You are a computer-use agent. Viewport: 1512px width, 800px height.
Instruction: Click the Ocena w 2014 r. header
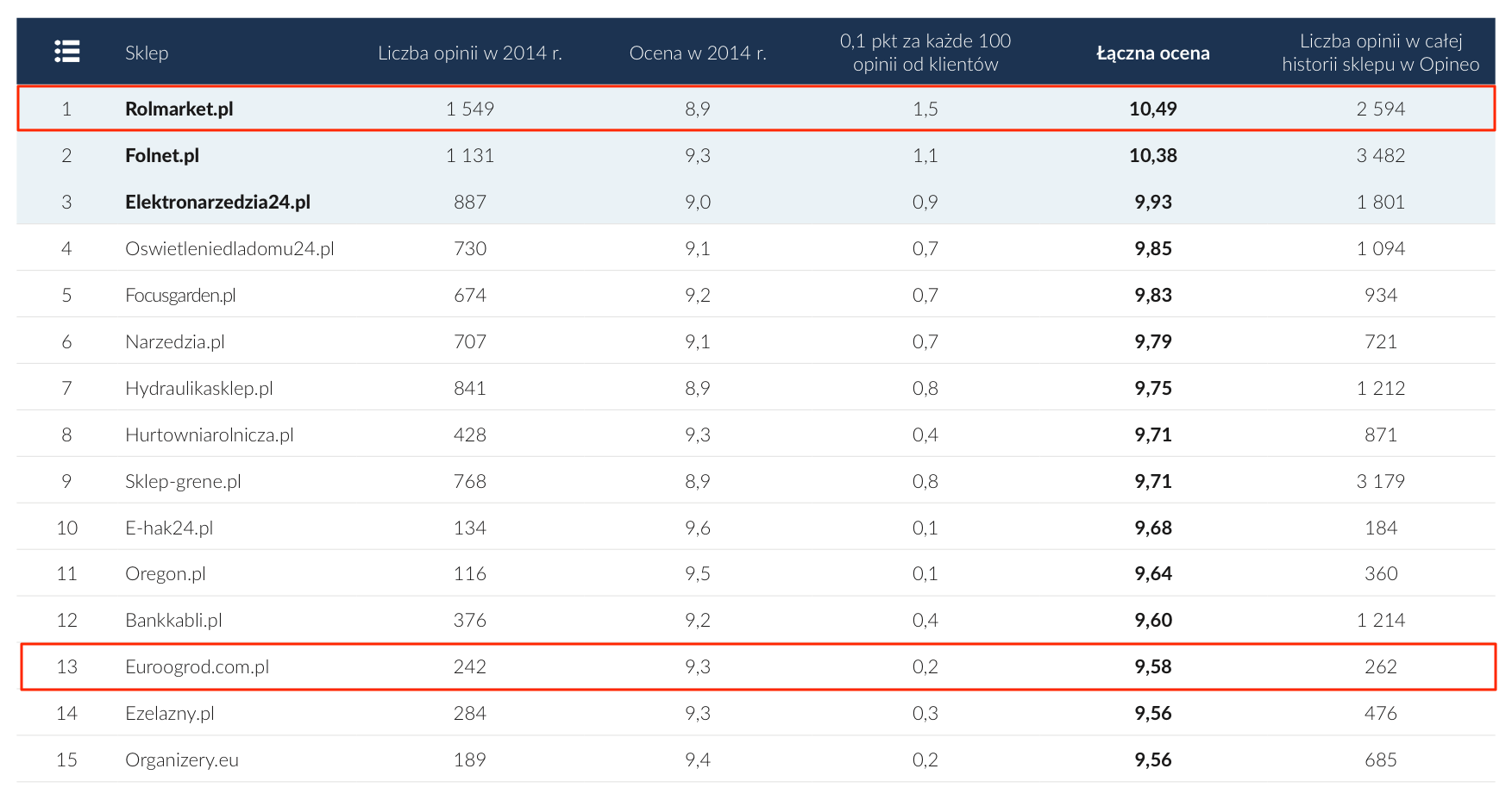tap(698, 53)
